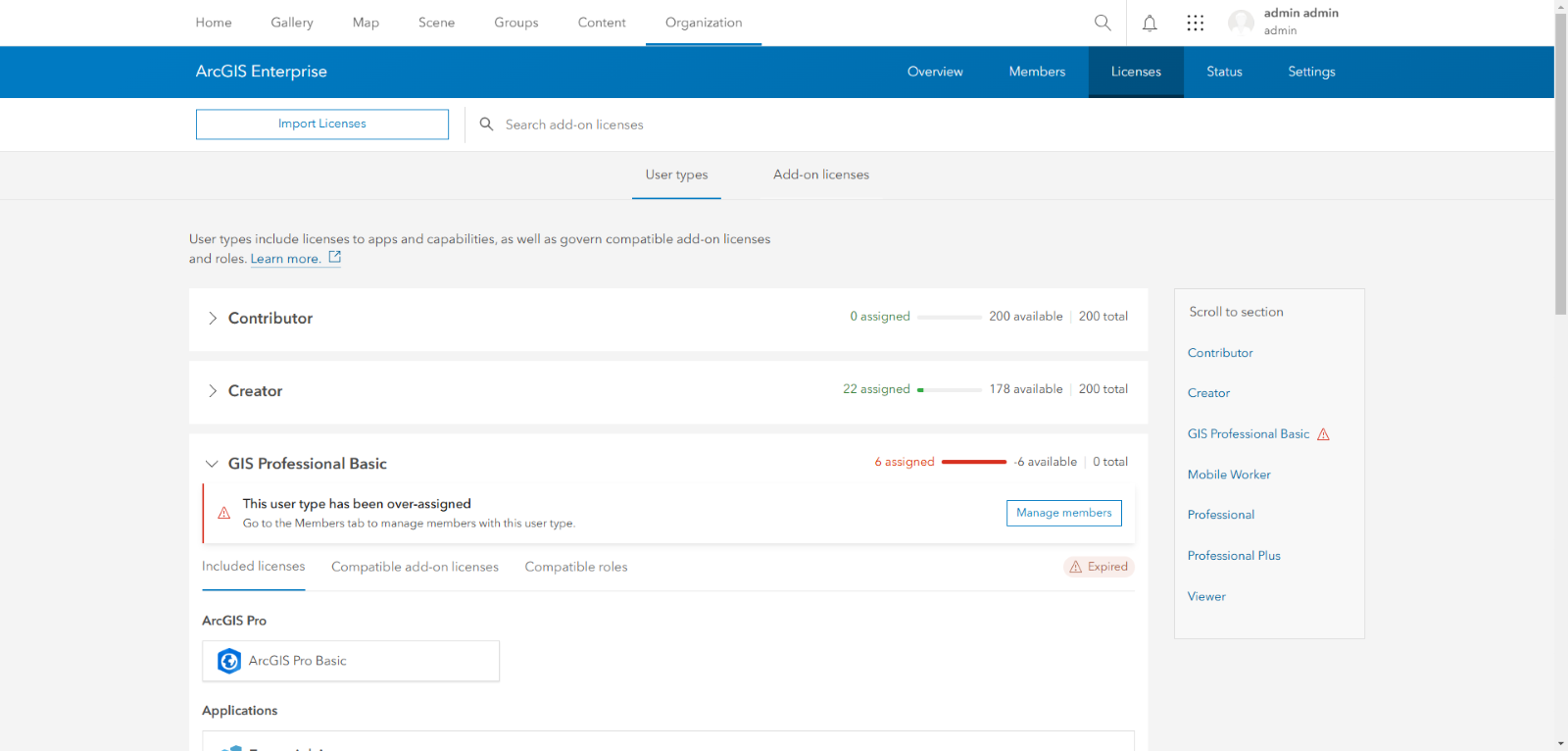Click the page vertical scrollbar thumb
The height and width of the screenshot is (751, 1568).
tap(1560, 165)
